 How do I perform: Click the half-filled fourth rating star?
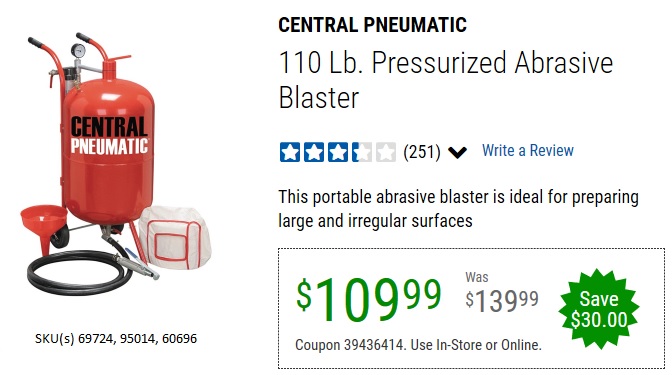[x=362, y=152]
